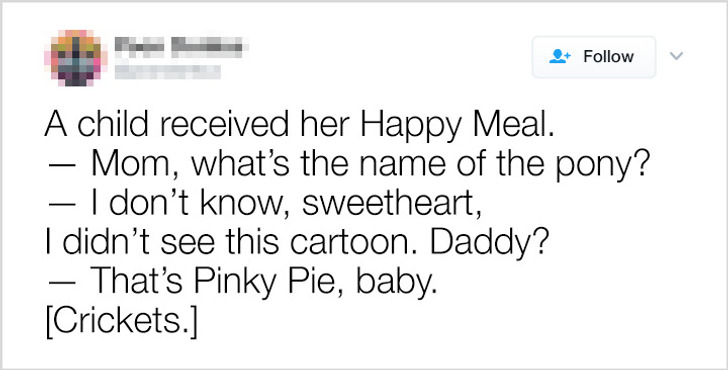Click the words 'Happy Meal' in tweet
The image size is (728, 370).
[x=456, y=125]
